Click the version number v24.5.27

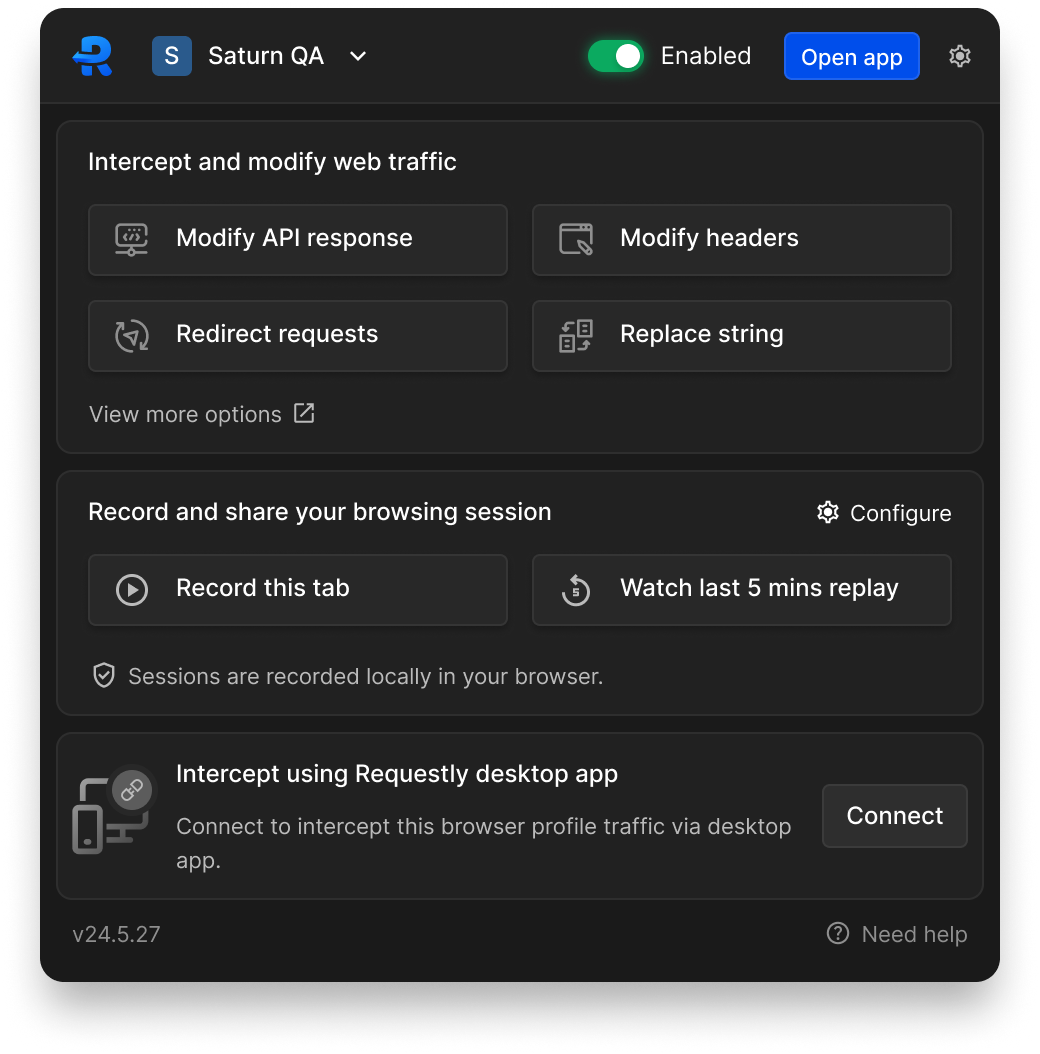tap(116, 934)
